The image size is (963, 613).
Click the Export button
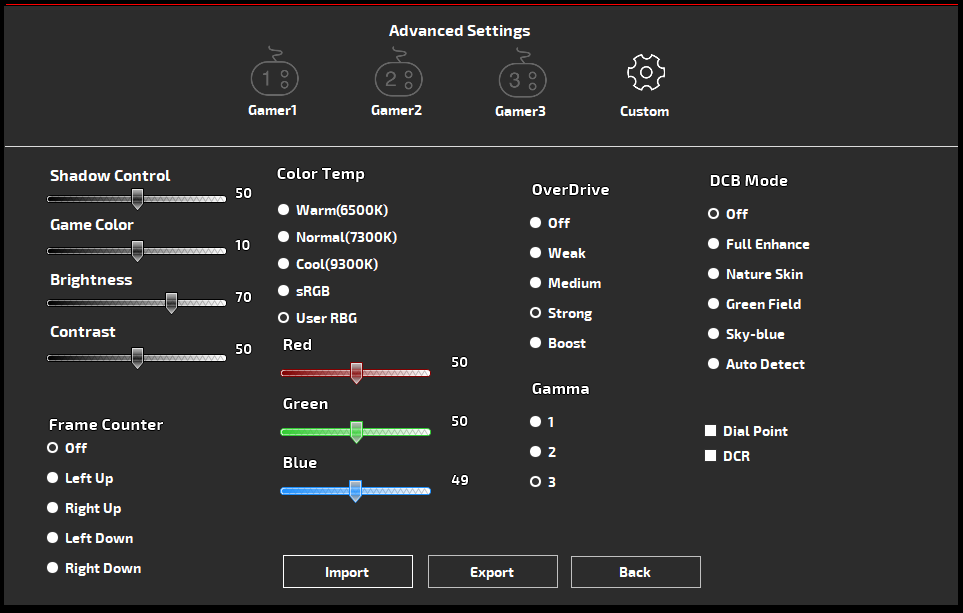(x=493, y=572)
